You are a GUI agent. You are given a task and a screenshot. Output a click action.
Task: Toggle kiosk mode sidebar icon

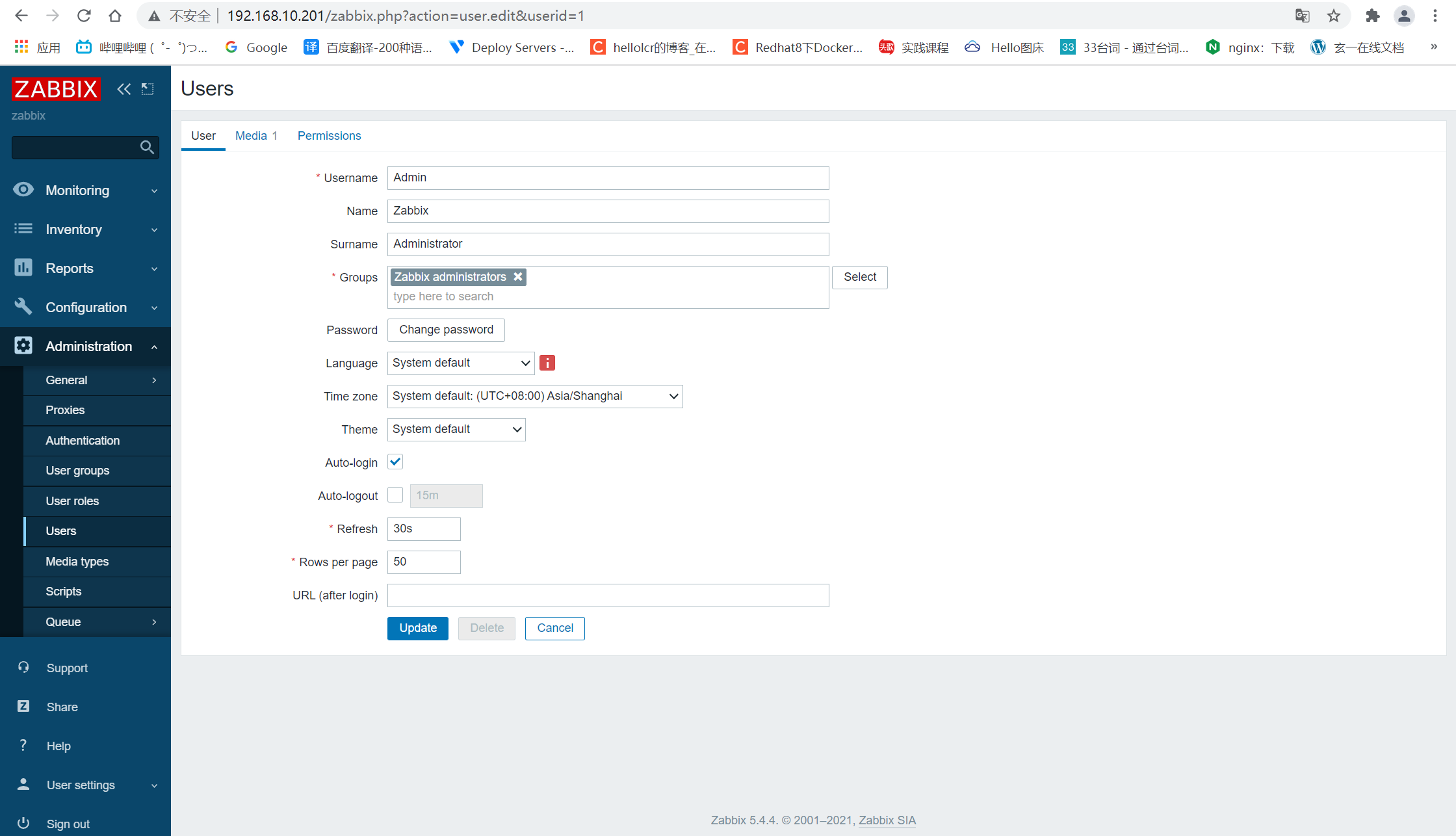tap(148, 89)
